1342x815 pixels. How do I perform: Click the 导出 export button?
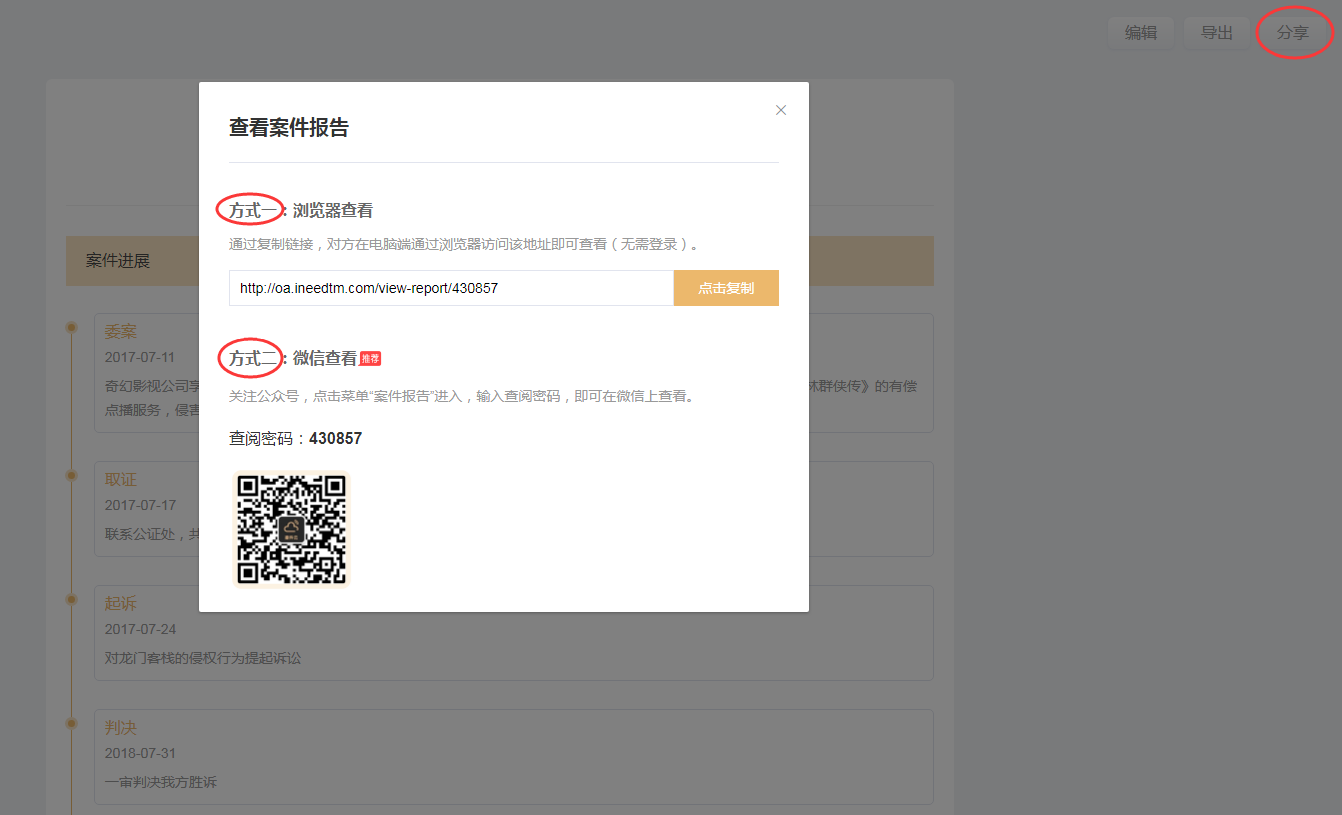1216,32
